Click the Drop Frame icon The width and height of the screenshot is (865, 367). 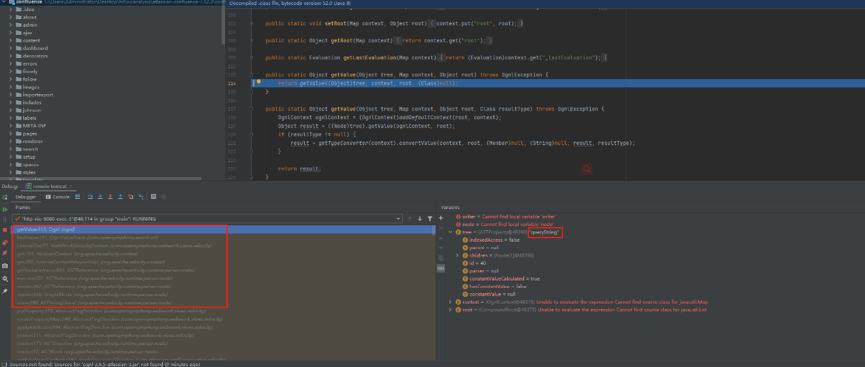pyautogui.click(x=130, y=196)
